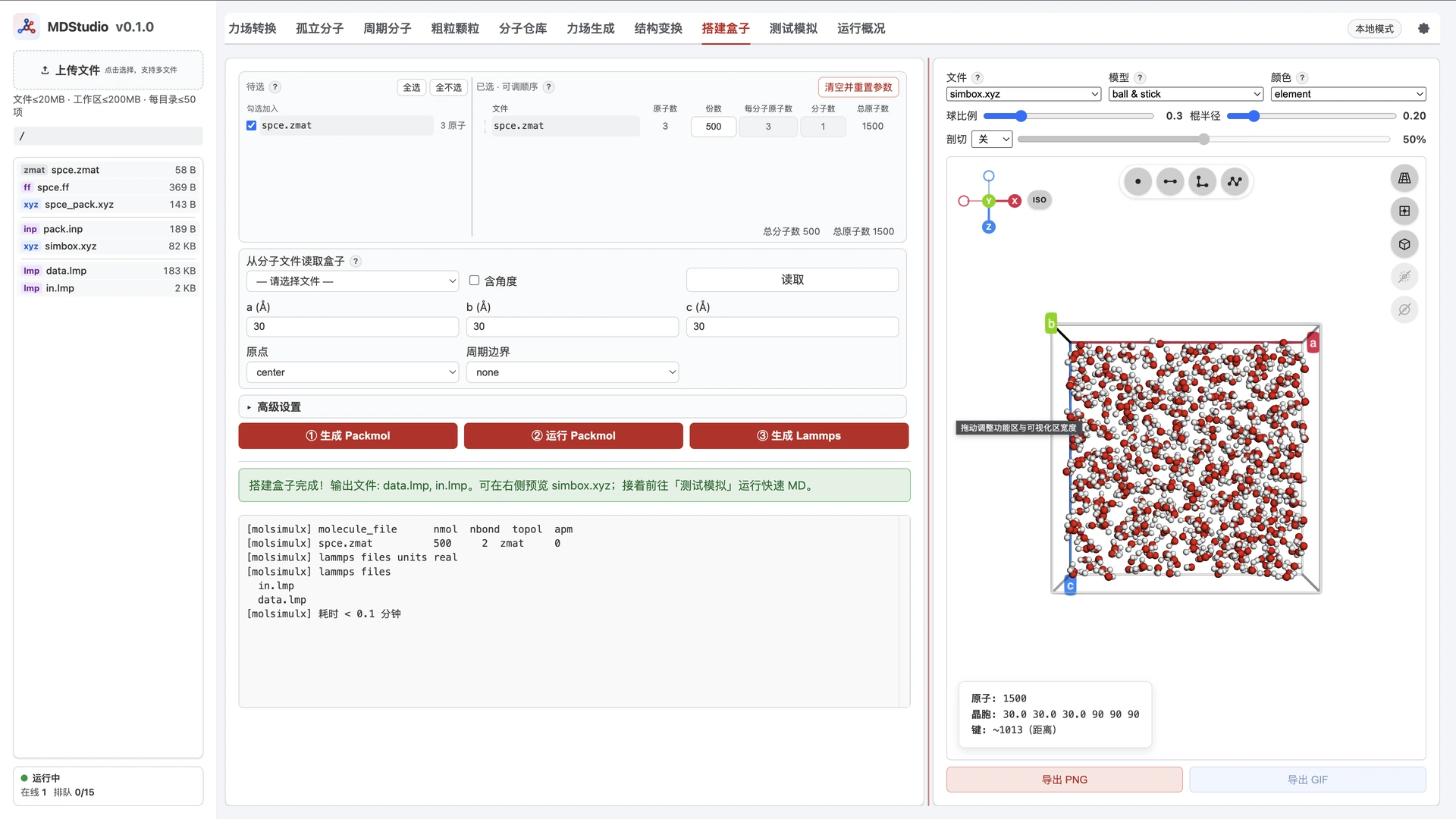
Task: Open the ball & stick model dropdown
Action: [1186, 94]
